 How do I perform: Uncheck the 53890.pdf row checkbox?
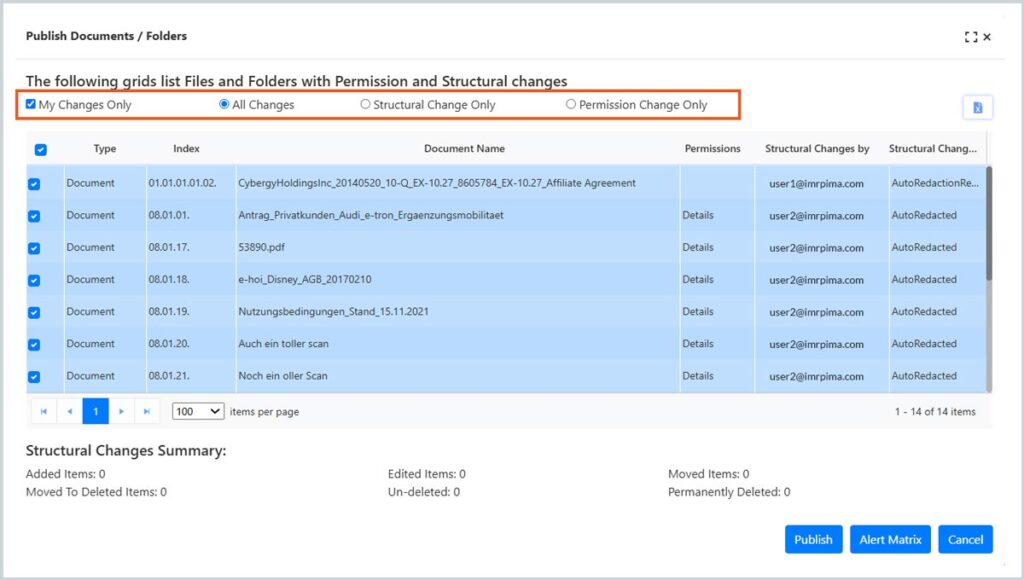pos(34,248)
